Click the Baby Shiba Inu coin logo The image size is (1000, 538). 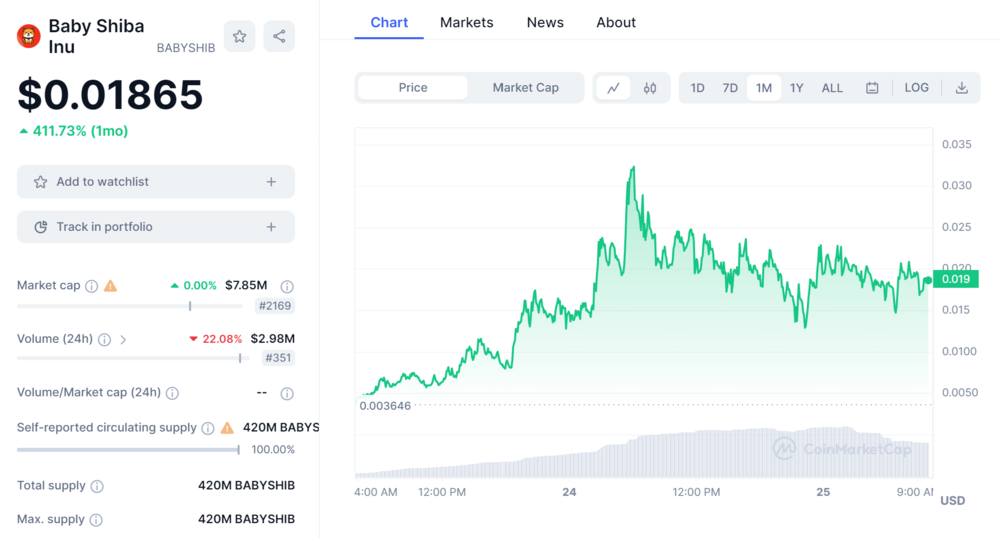[x=29, y=36]
